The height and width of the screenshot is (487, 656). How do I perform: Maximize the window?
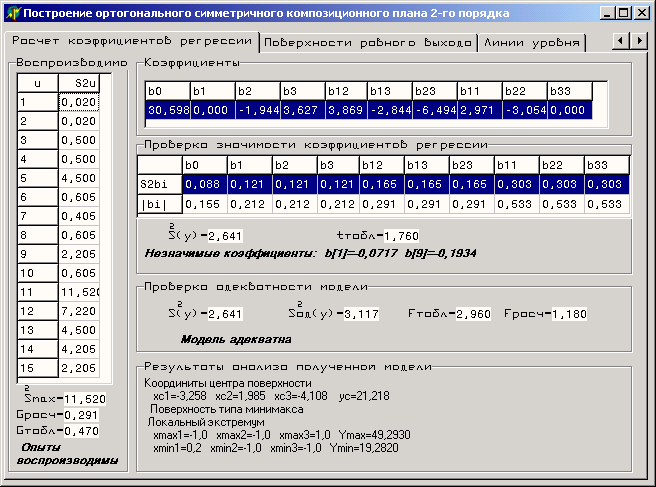(623, 13)
